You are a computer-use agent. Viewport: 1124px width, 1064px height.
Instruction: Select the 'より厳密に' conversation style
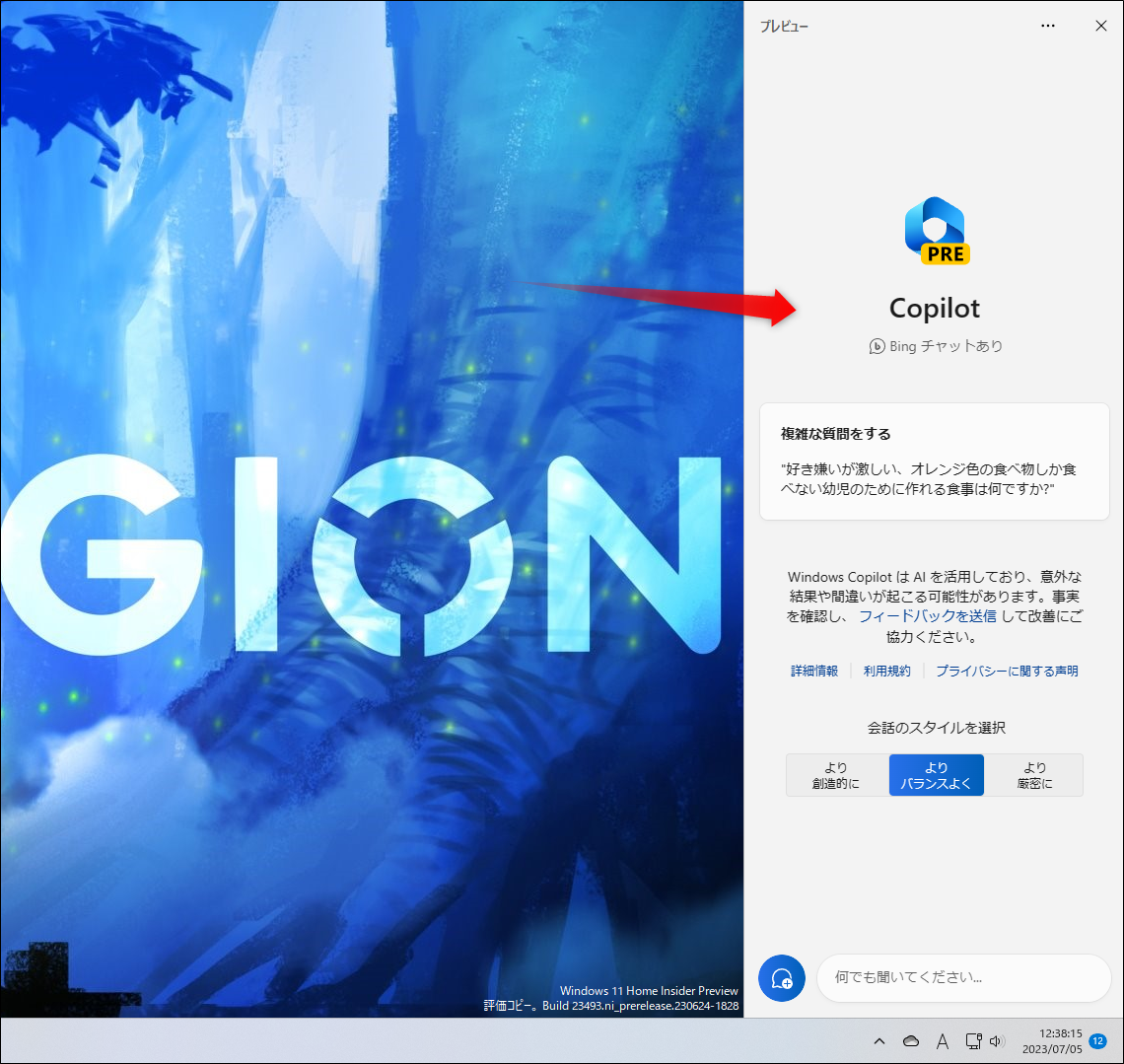pos(1033,775)
